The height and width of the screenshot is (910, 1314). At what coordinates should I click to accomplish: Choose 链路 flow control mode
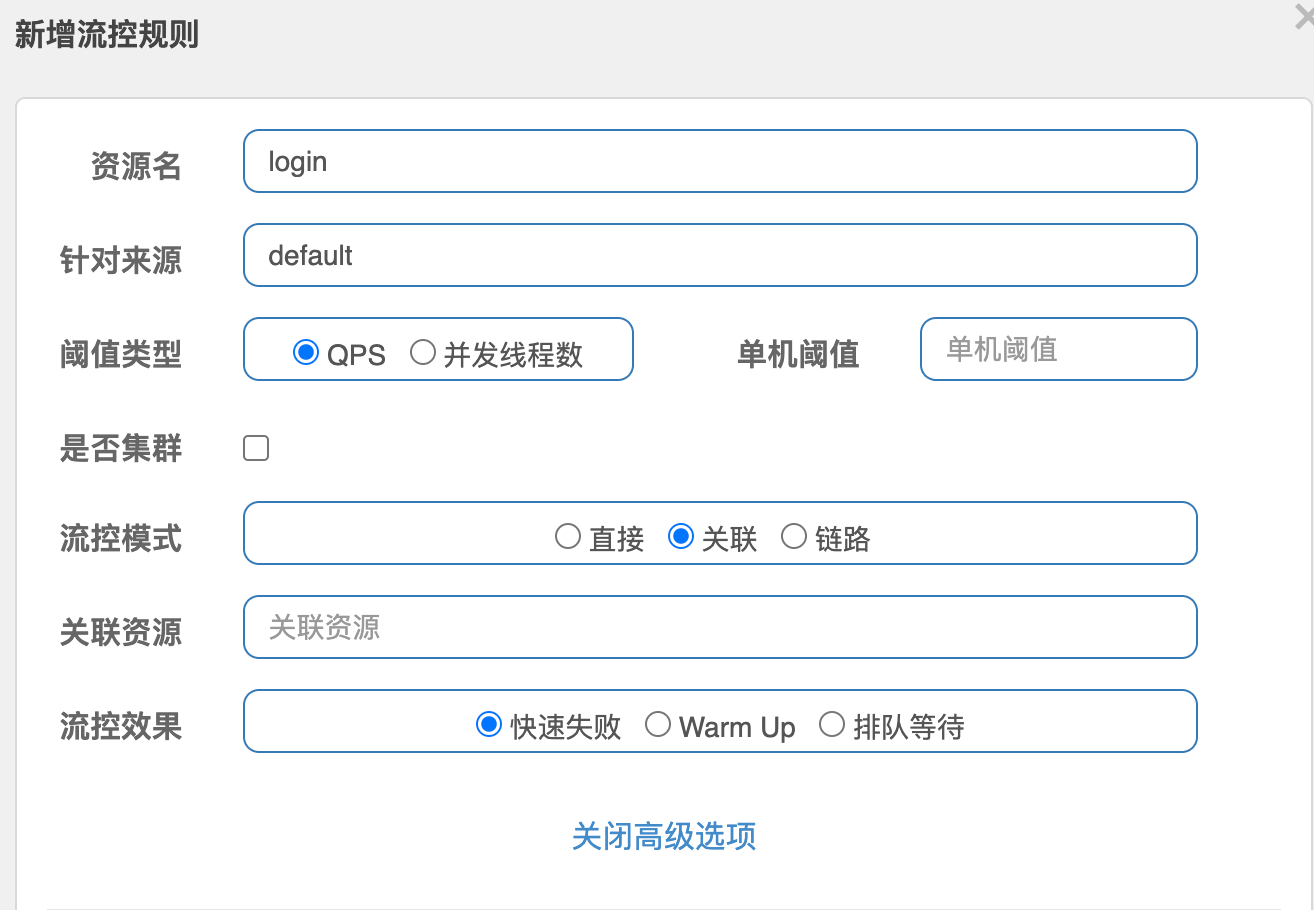point(794,537)
